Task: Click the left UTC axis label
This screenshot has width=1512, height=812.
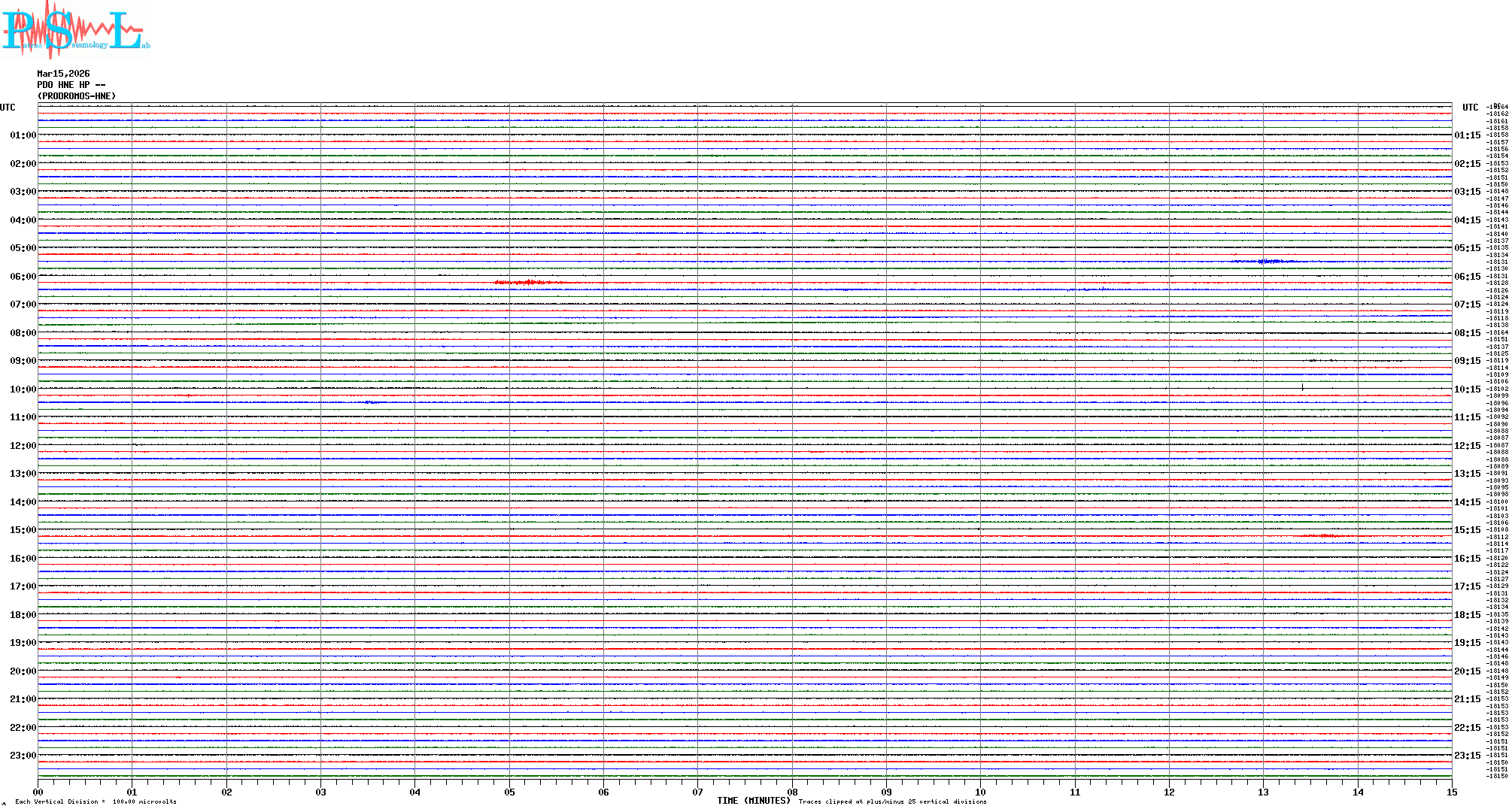Action: [8, 108]
